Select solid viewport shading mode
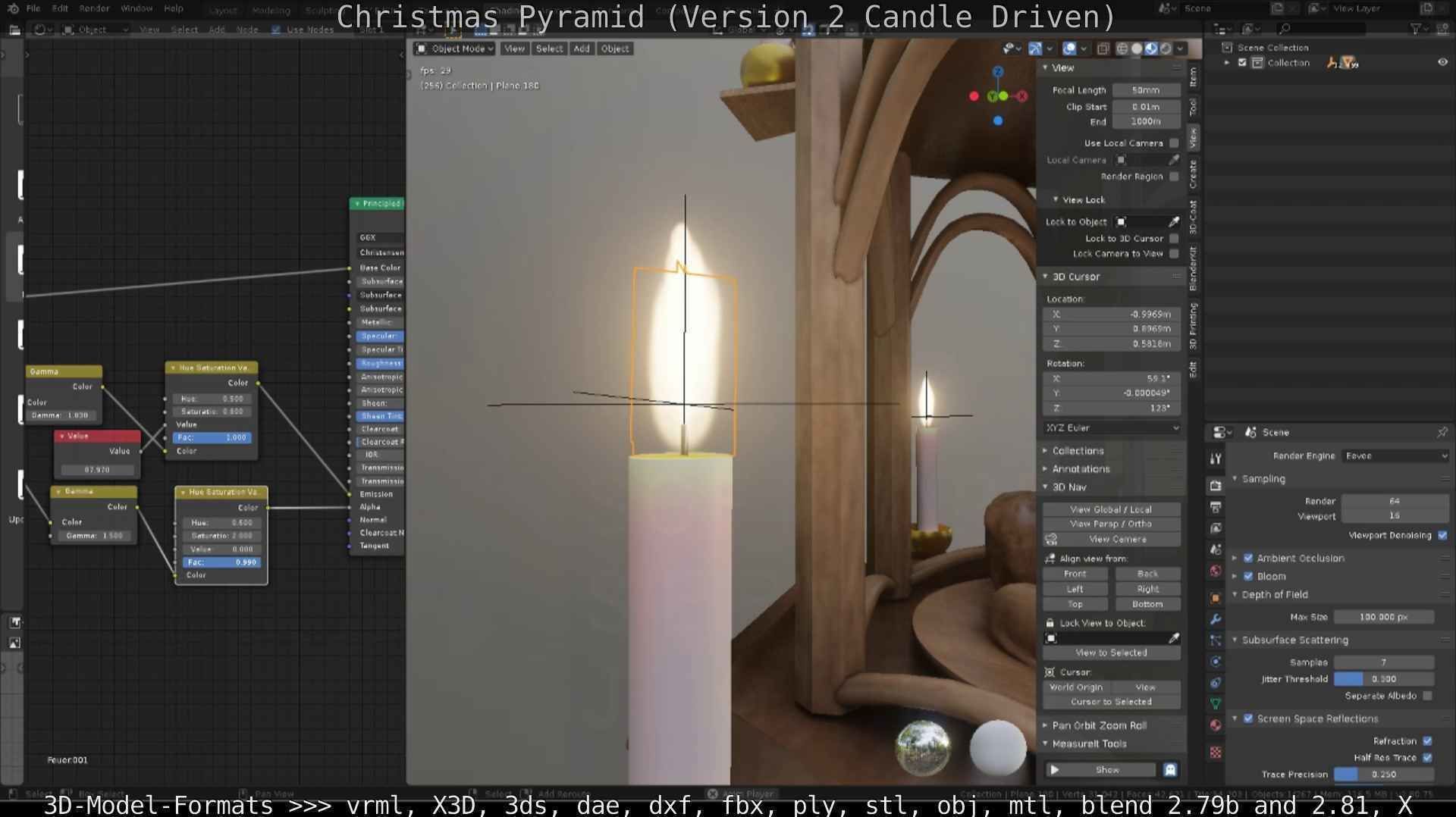 coord(1137,49)
